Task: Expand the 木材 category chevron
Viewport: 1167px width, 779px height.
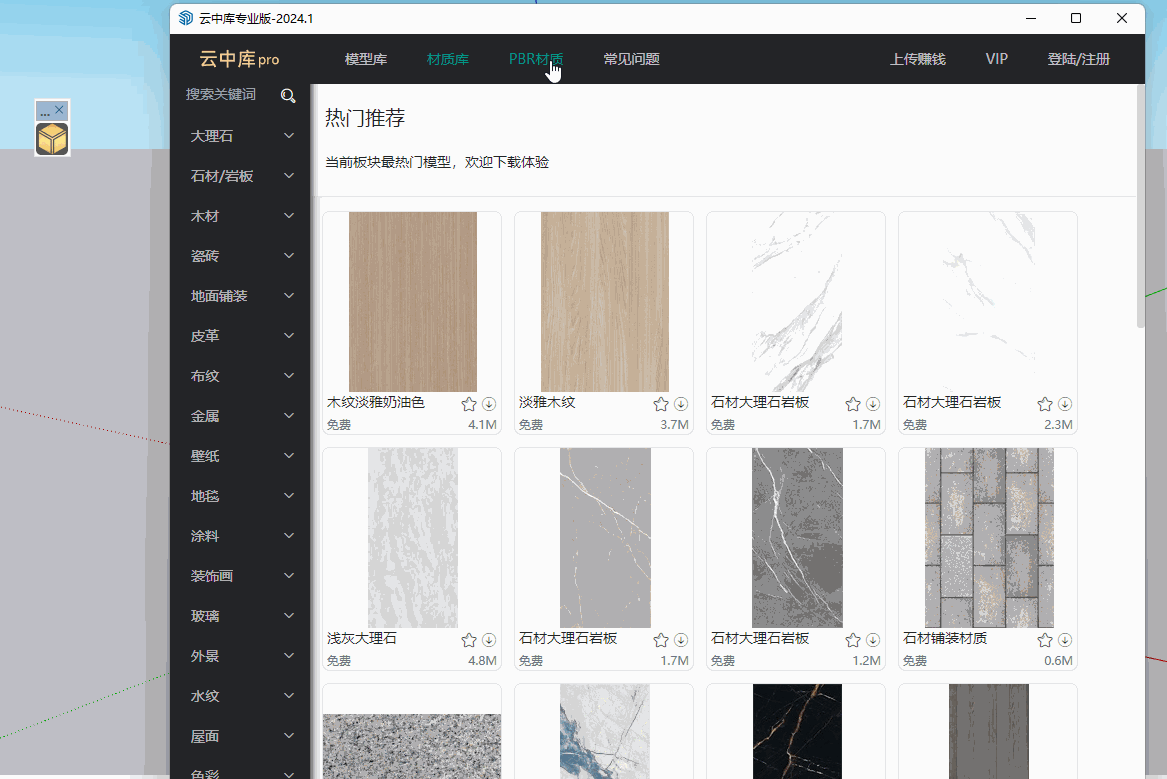Action: (x=289, y=216)
